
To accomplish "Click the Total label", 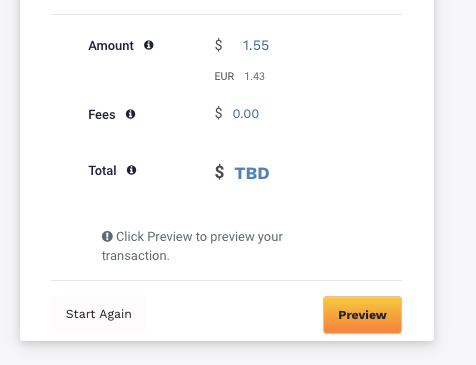I will point(102,171).
